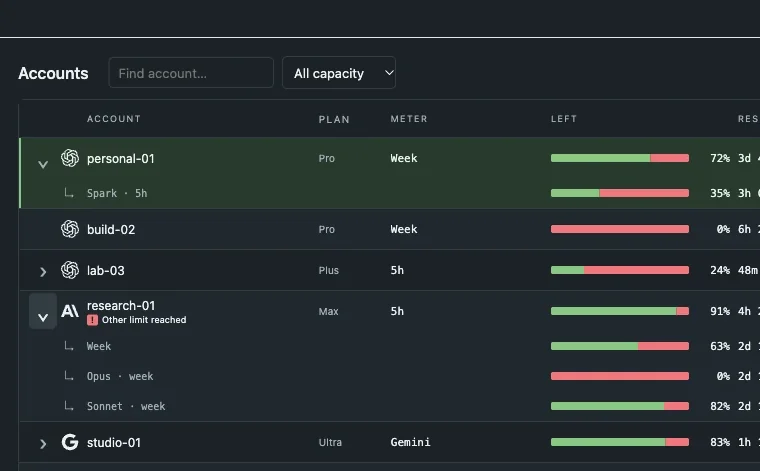Select the personal-01 account name

[x=121, y=158]
